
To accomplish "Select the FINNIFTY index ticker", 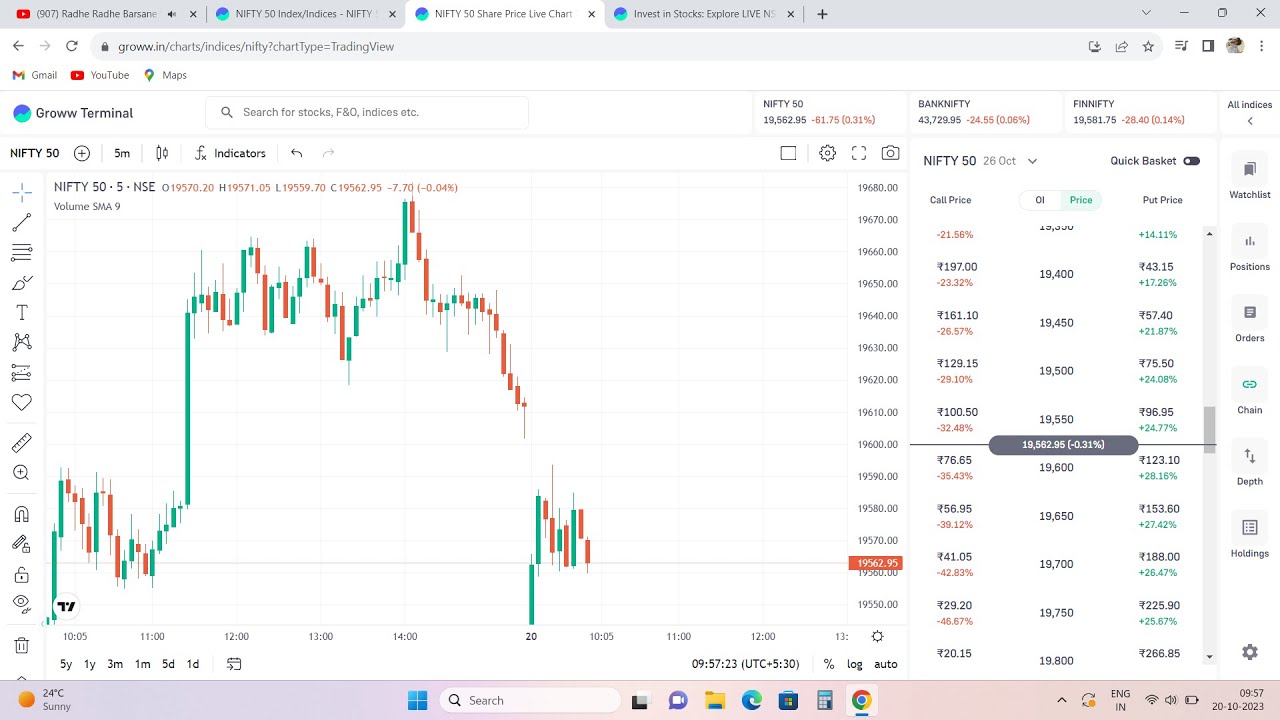I will click(1139, 112).
